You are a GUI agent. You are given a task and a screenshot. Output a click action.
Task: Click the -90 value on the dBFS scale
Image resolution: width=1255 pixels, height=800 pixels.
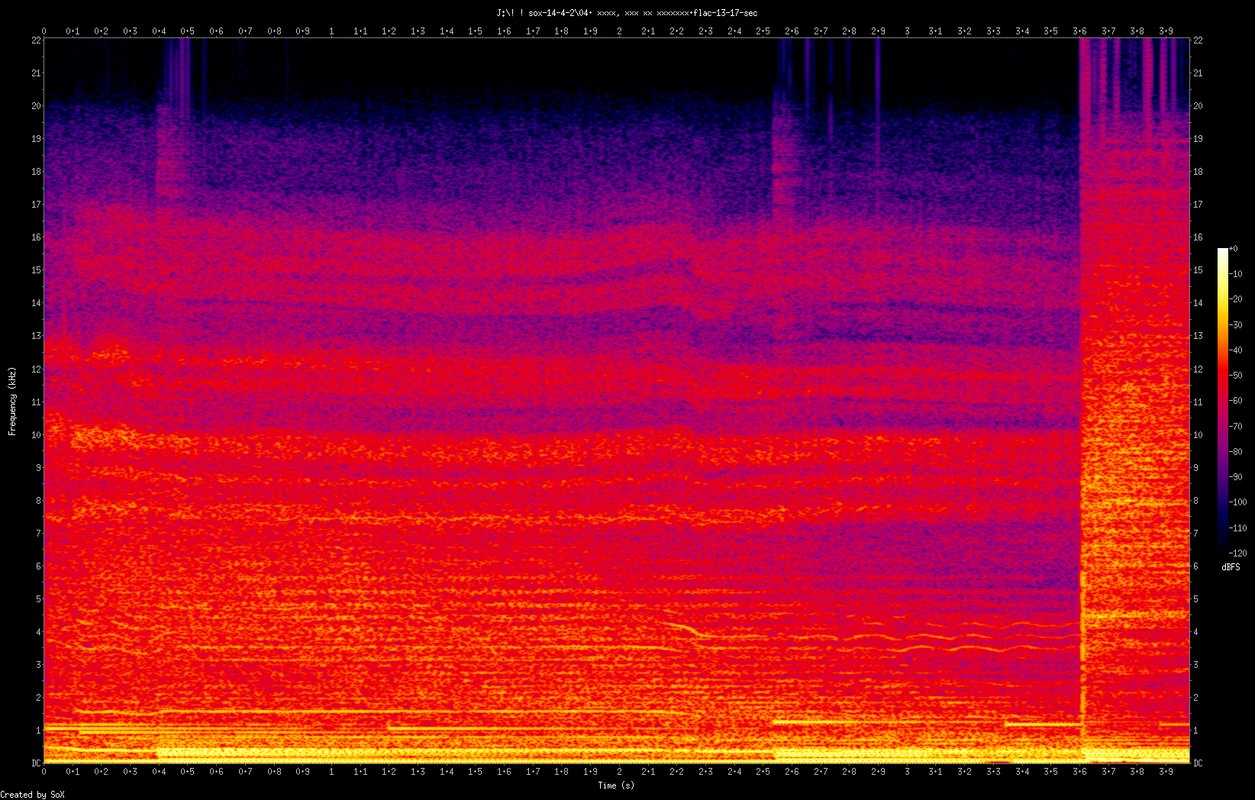click(x=1236, y=477)
